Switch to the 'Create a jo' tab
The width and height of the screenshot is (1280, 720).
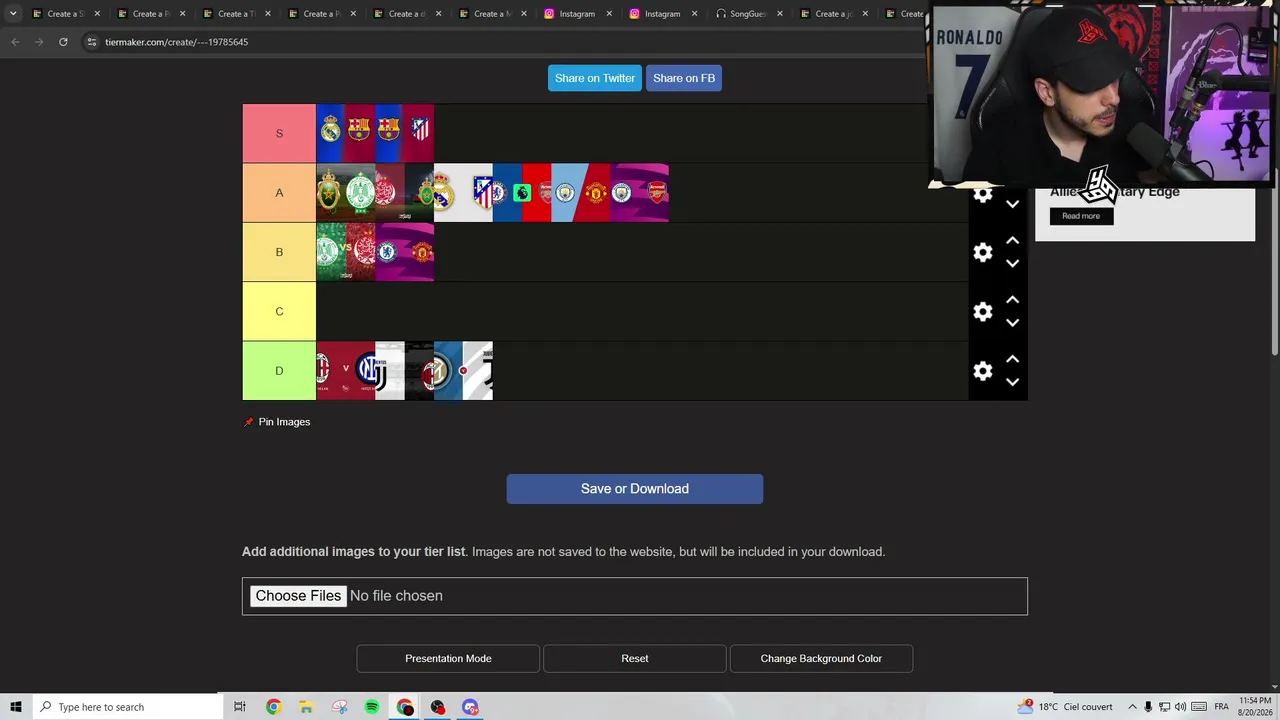click(x=832, y=14)
